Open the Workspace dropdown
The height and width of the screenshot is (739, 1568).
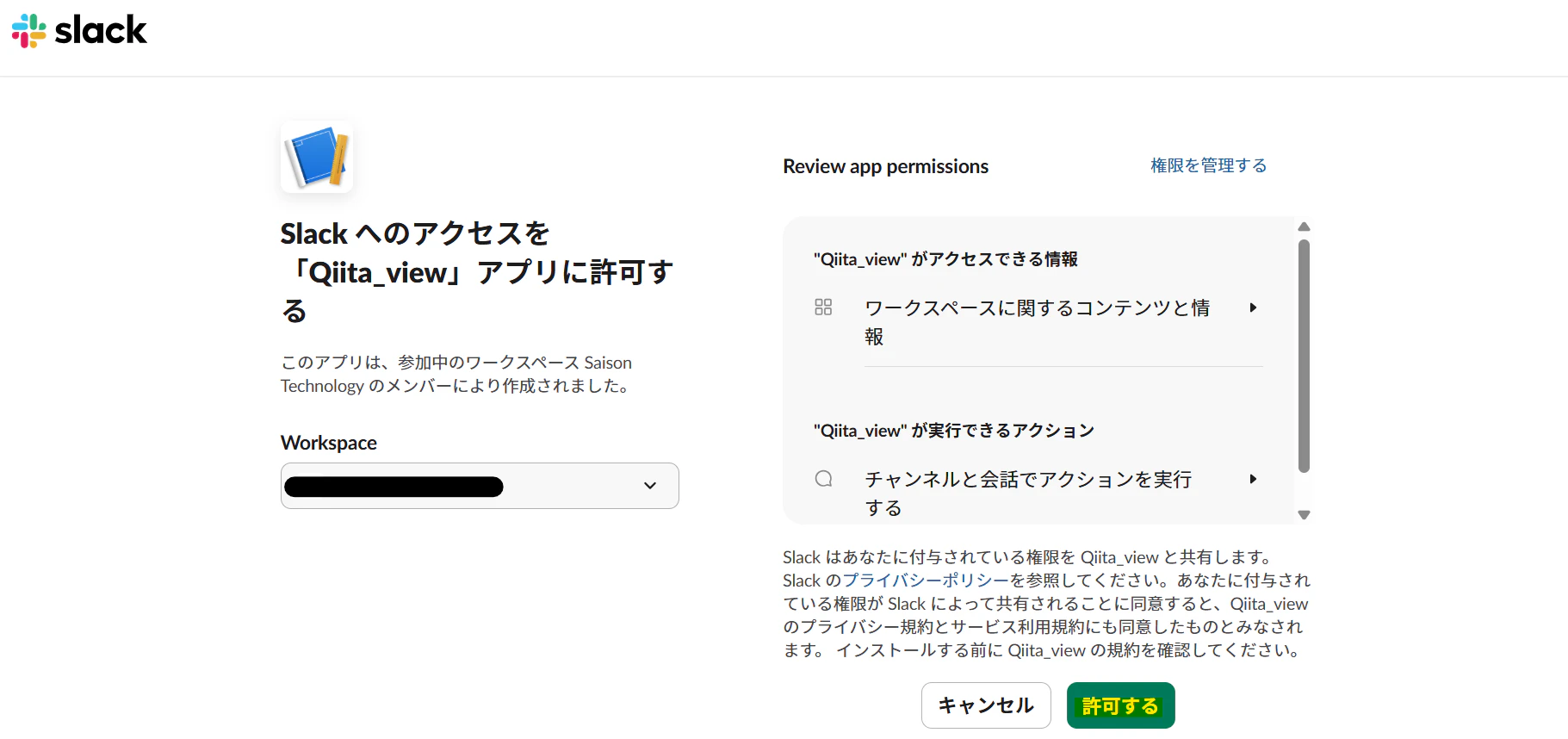[480, 486]
